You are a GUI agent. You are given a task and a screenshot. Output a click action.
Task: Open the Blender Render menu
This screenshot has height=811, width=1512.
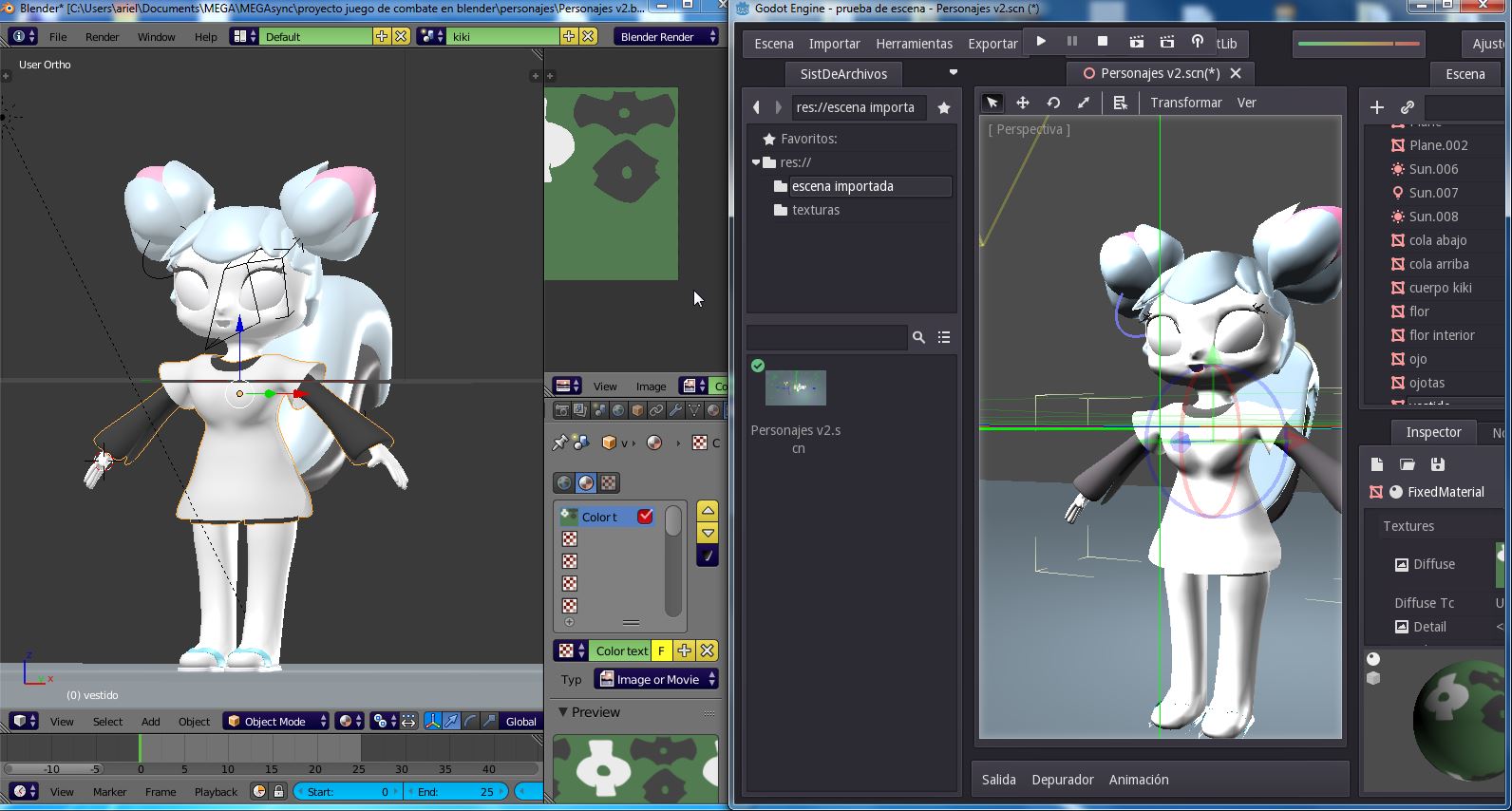103,36
